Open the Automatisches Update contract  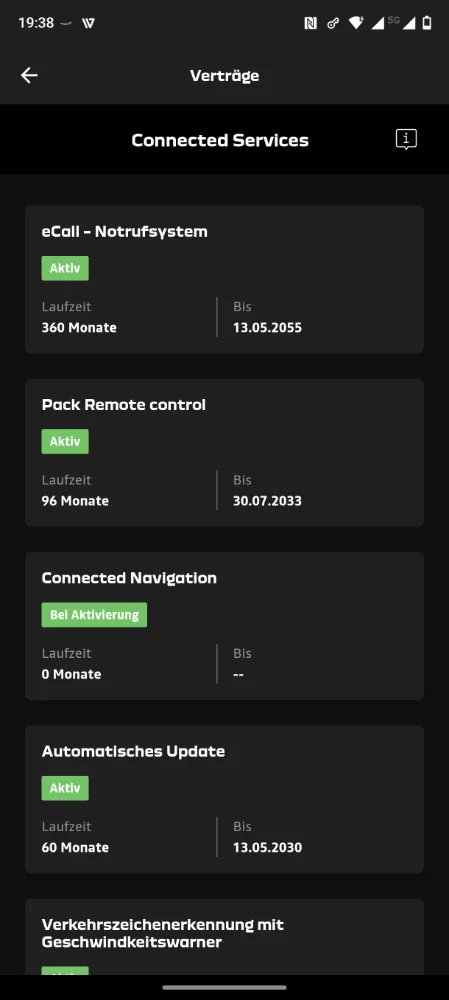[x=224, y=800]
